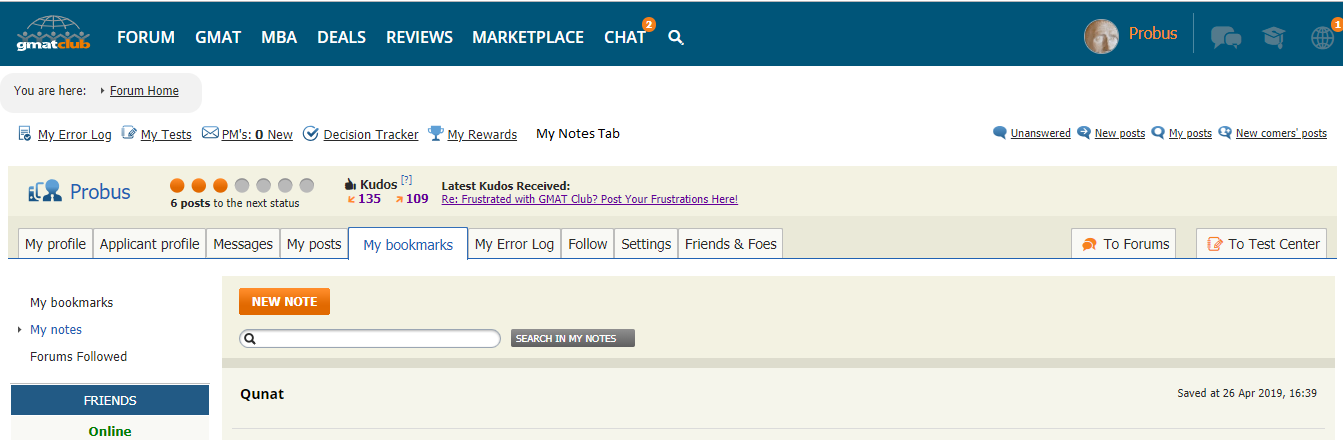The image size is (1343, 440).
Task: Open the search magnifier icon in navbar
Action: [676, 38]
